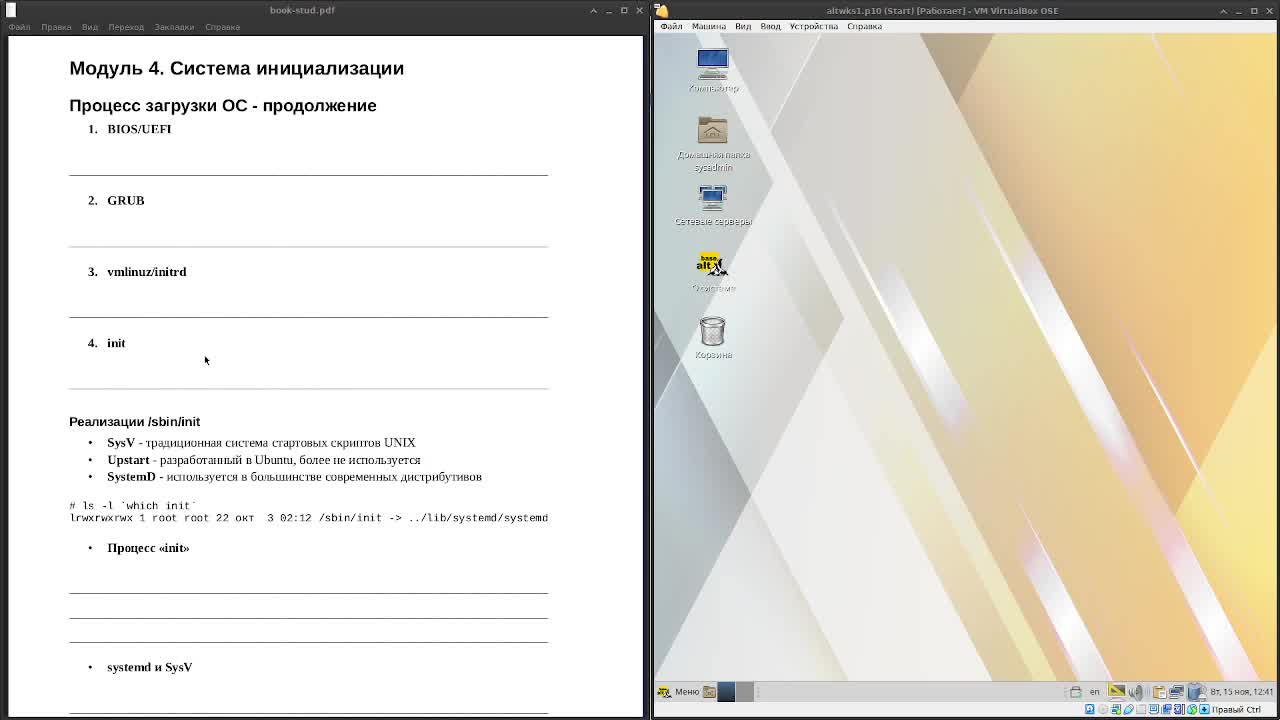1280x720 pixels.
Task: Open Вид menu in VirtualBox window
Action: 743,26
